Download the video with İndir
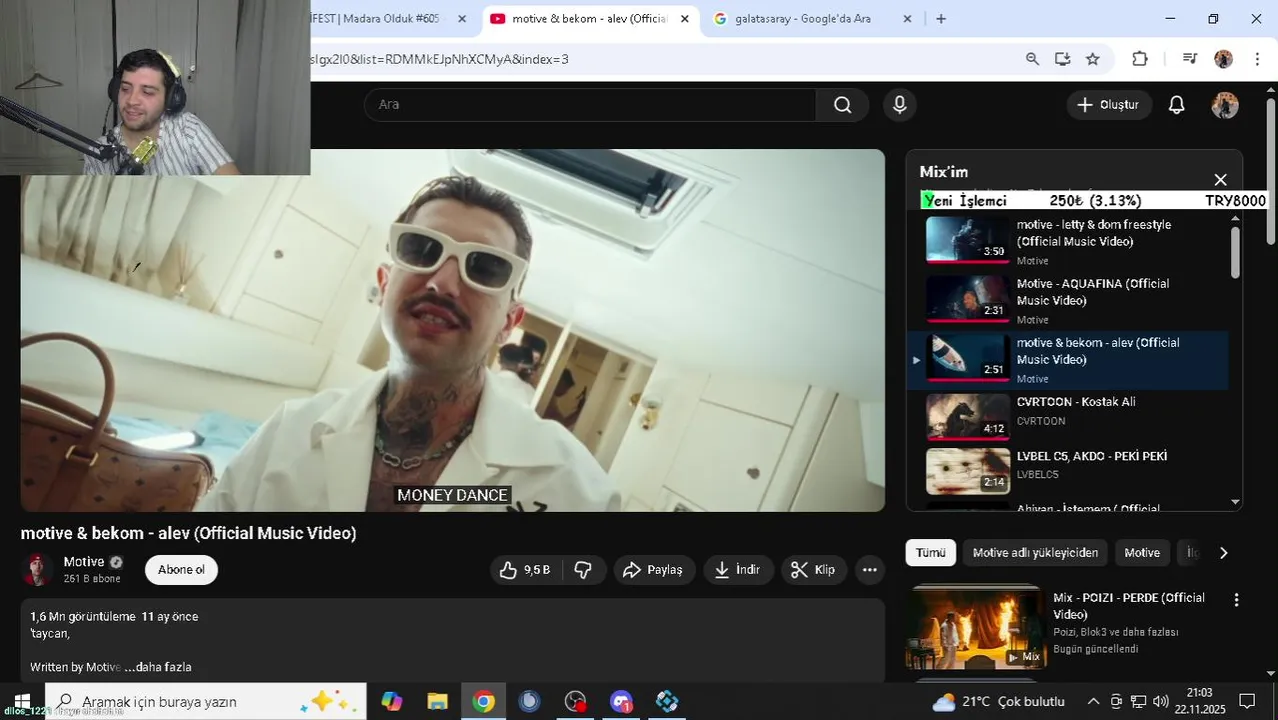The width and height of the screenshot is (1278, 720). (x=738, y=570)
